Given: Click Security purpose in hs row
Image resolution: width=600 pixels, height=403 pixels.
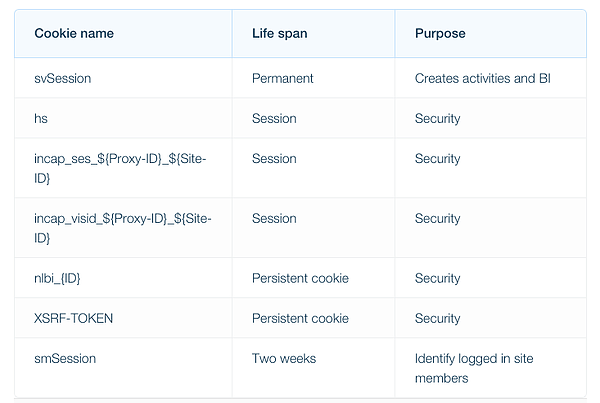Looking at the screenshot, I should [437, 119].
